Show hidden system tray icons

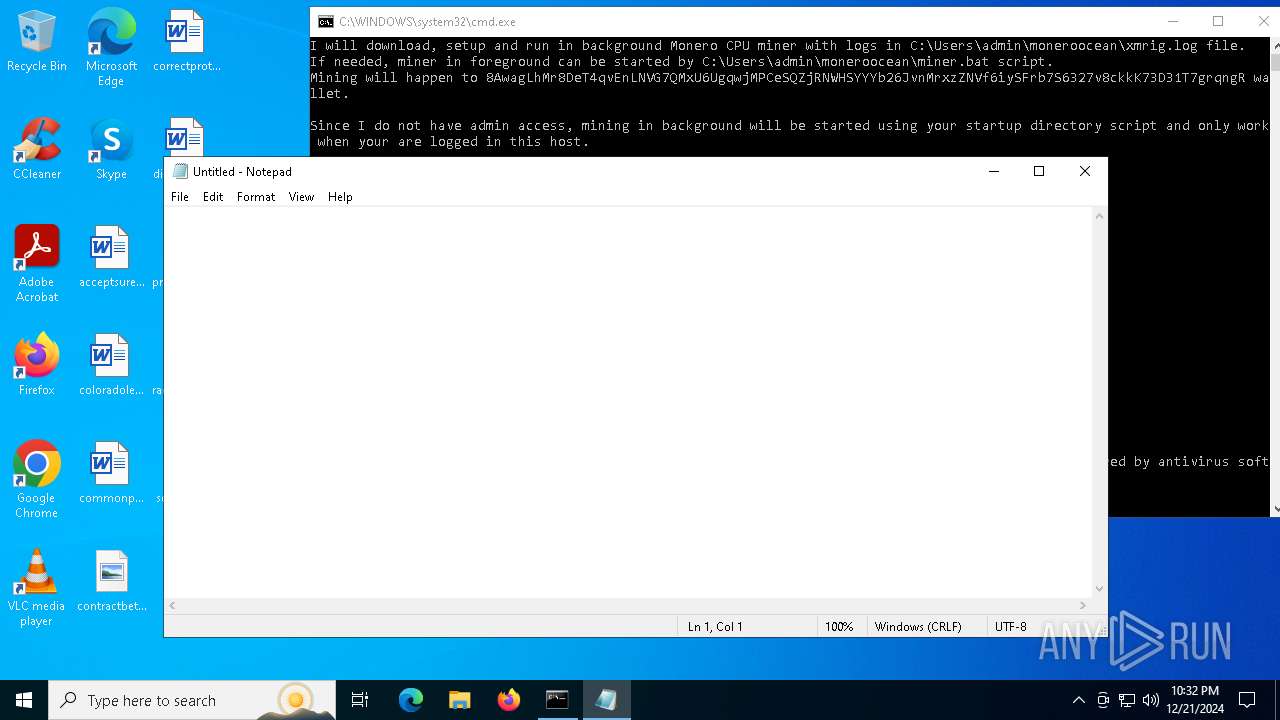click(1078, 700)
